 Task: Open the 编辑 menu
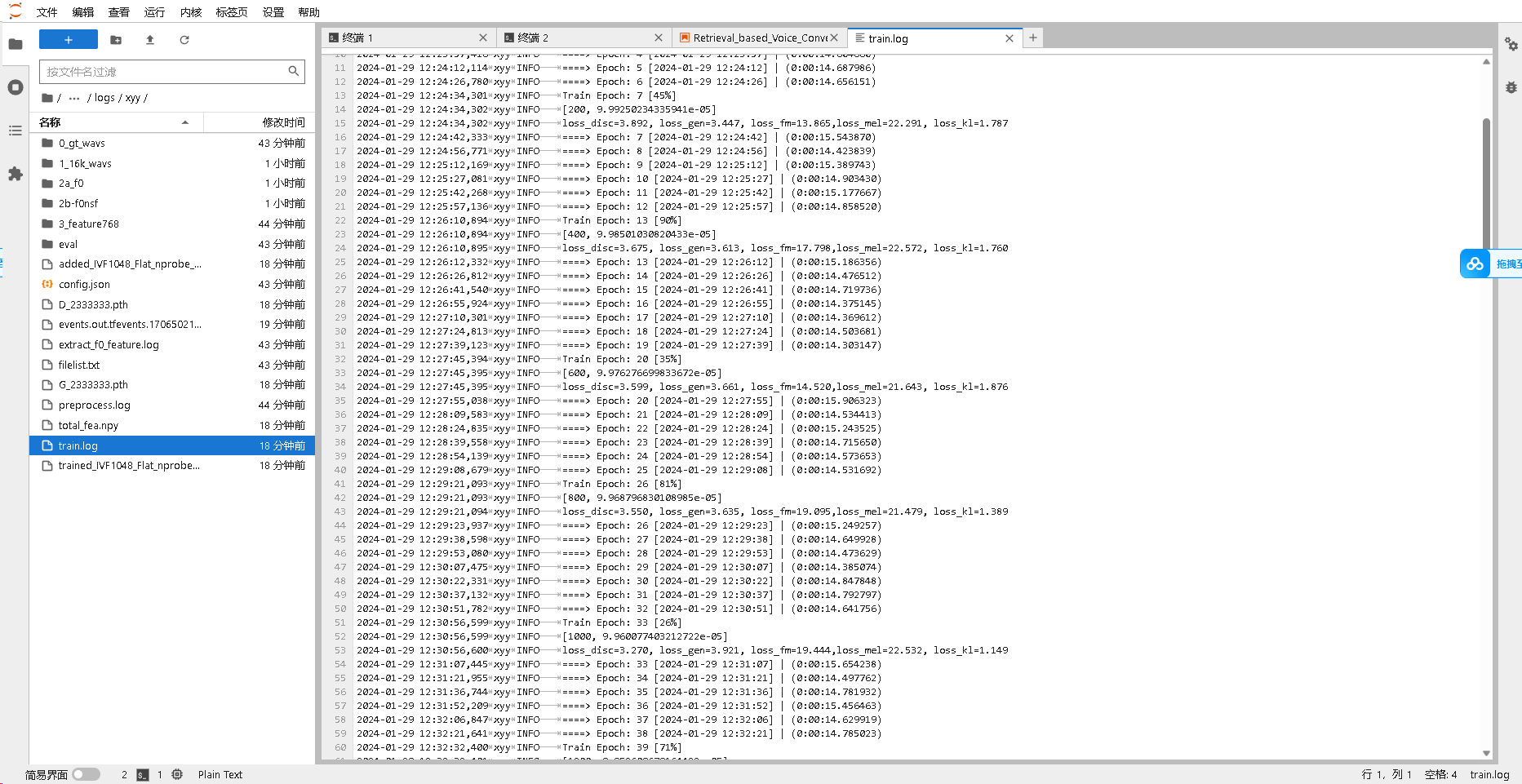pyautogui.click(x=82, y=12)
